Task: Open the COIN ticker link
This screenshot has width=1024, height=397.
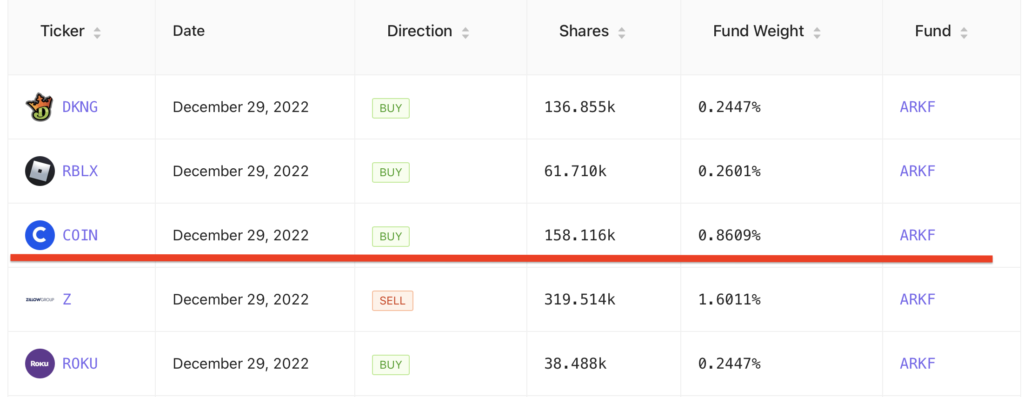Action: coord(80,236)
